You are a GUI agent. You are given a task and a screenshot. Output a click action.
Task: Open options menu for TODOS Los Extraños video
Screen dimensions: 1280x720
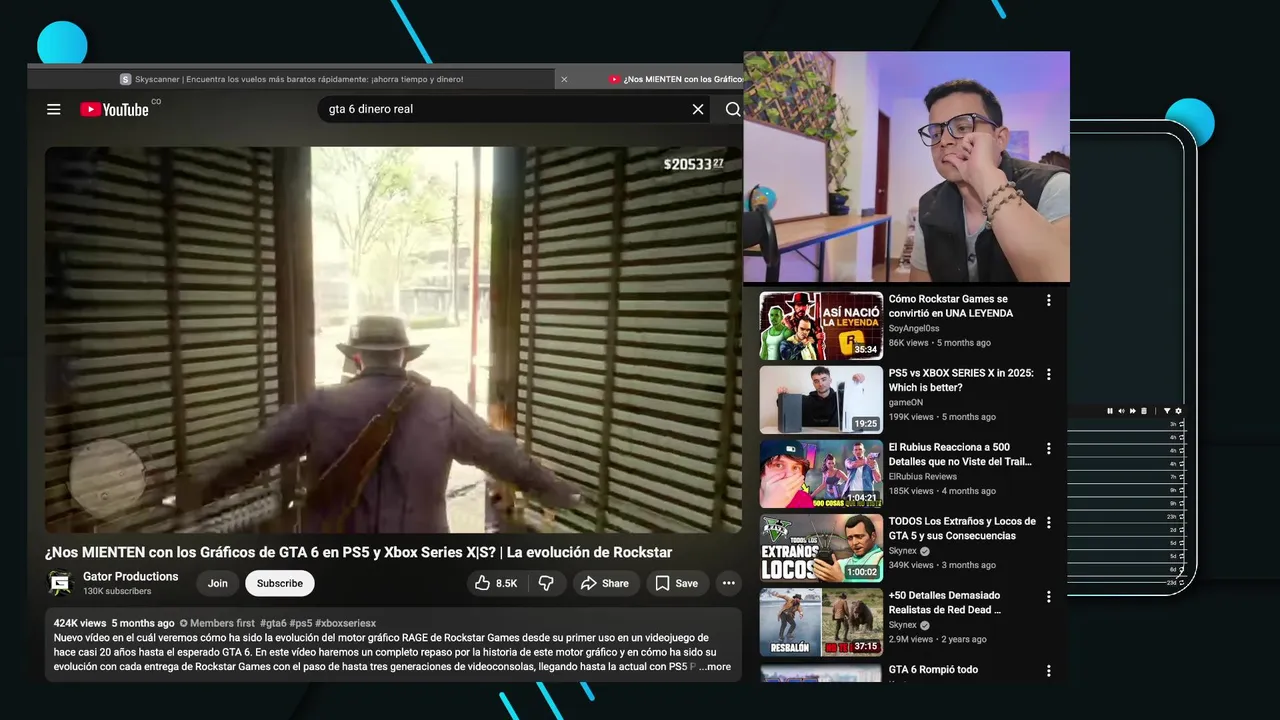[1048, 522]
